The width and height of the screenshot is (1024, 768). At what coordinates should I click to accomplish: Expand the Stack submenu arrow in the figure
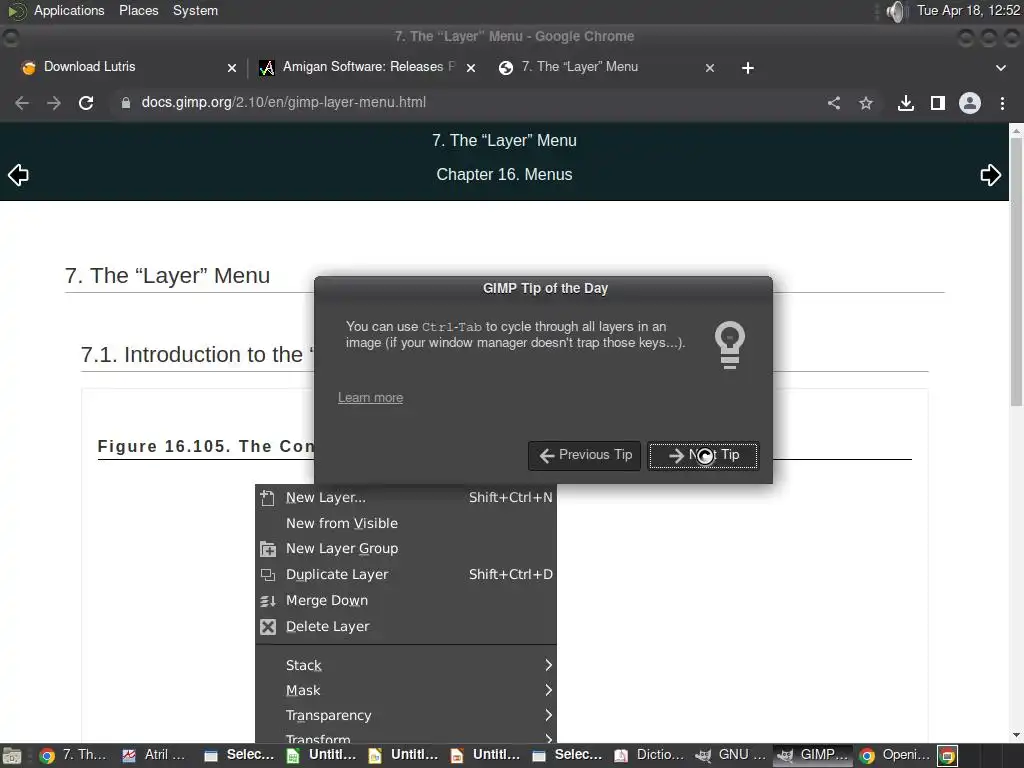(x=549, y=665)
